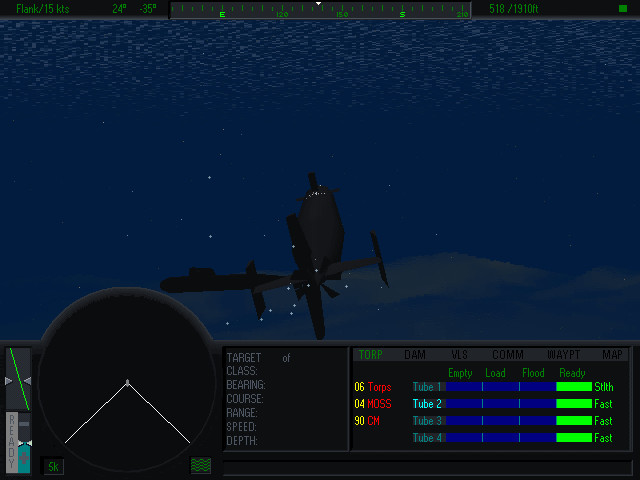Viewport: 640px width, 480px height.
Task: Click the Flank/15 kts speed readout
Action: coord(43,9)
